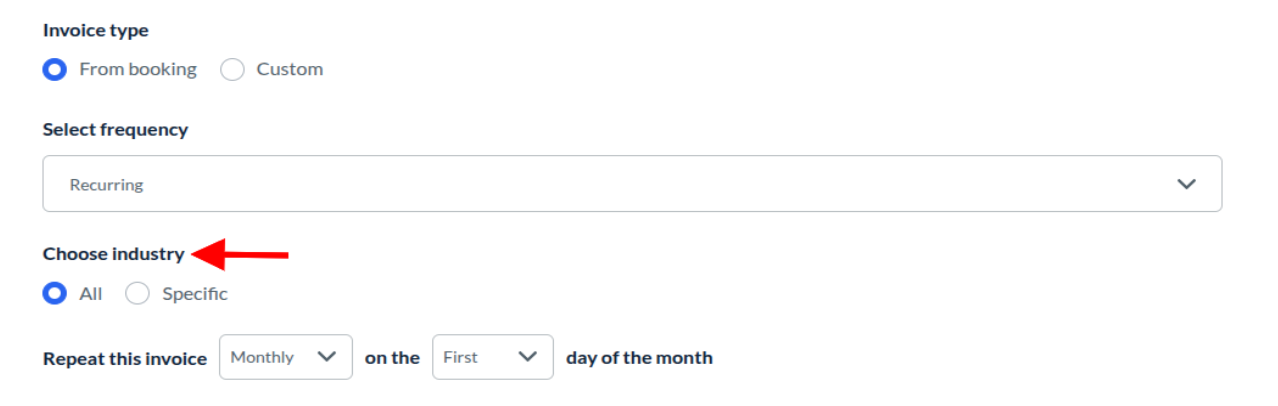Viewport: 1278px width, 406px height.
Task: Click the Repeat this invoice label
Action: click(125, 358)
